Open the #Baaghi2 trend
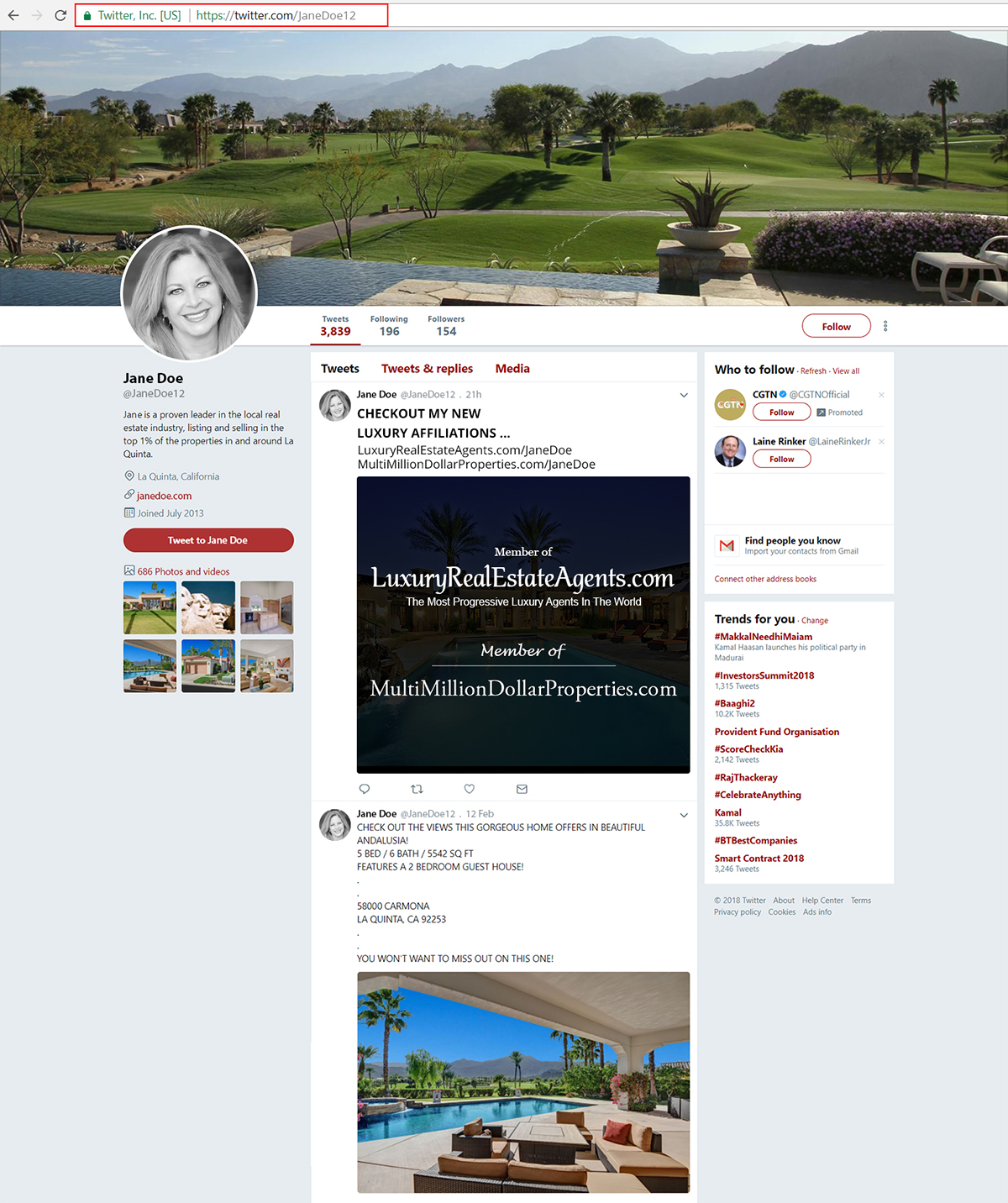This screenshot has width=1008, height=1203. [x=734, y=703]
